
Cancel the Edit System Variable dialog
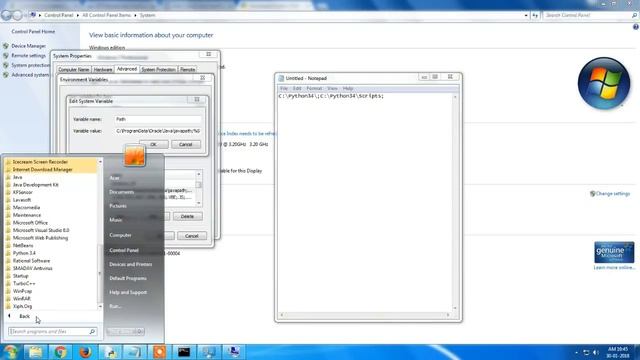[186, 144]
